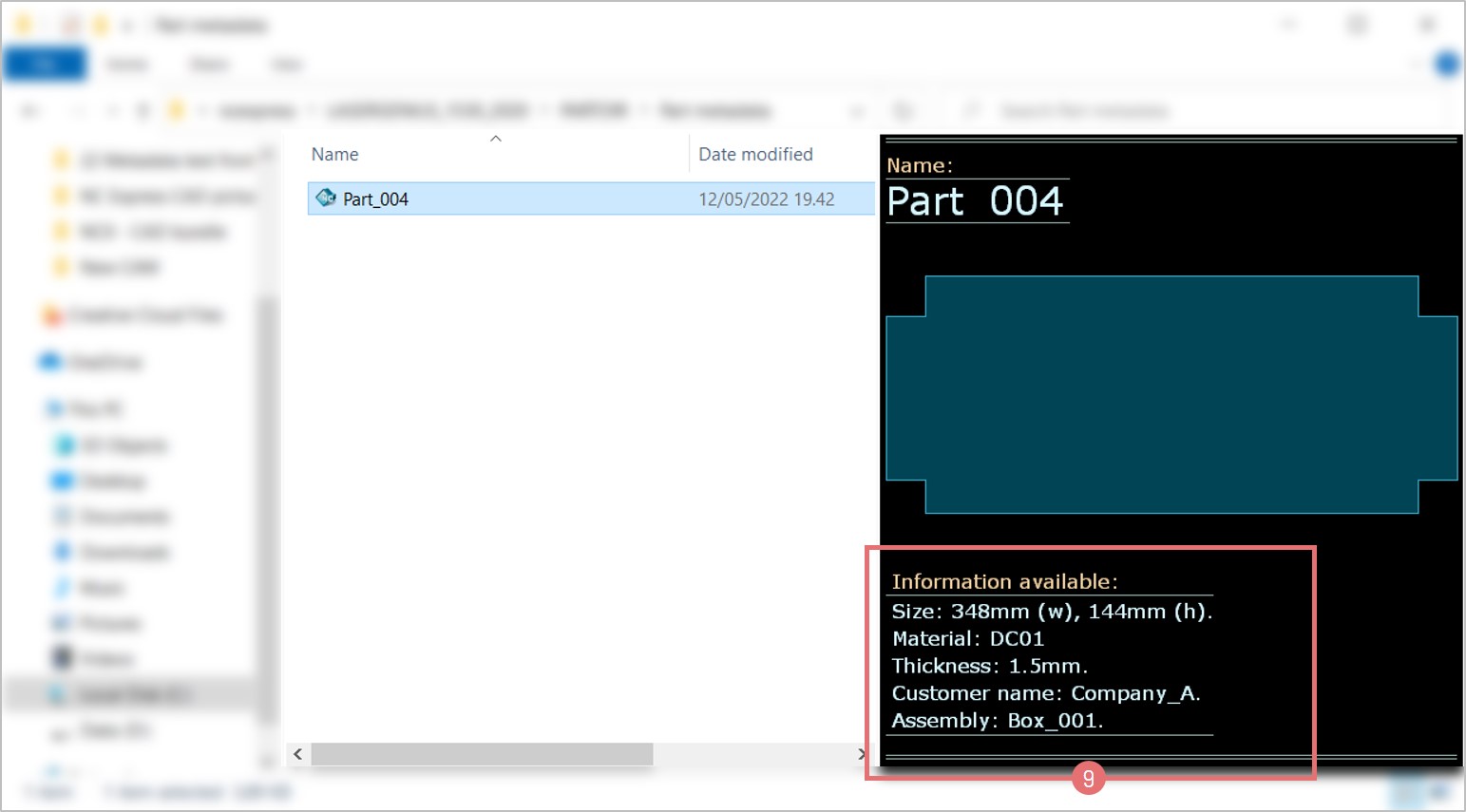Click the Part_004 file icon
Image resolution: width=1466 pixels, height=812 pixels.
tap(326, 198)
